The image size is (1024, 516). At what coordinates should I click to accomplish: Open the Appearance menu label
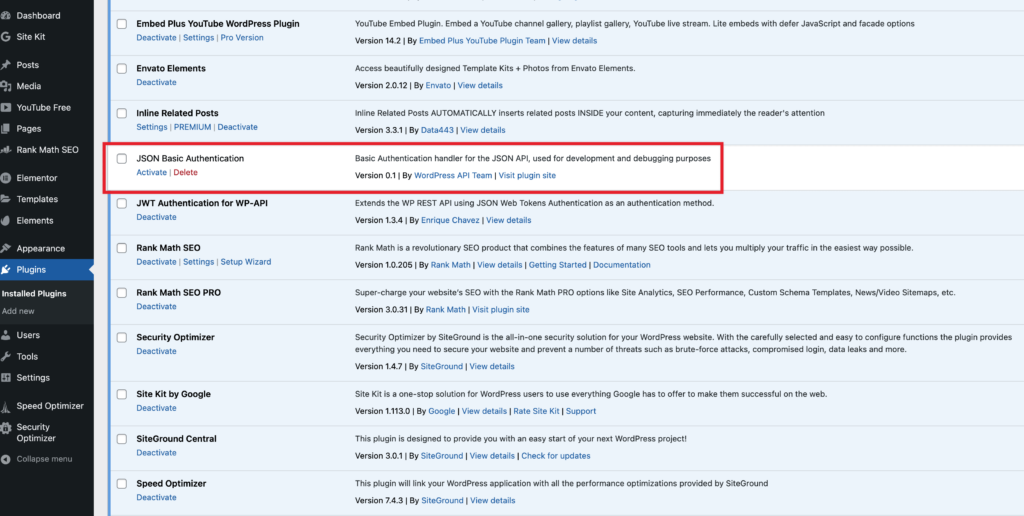(x=40, y=249)
